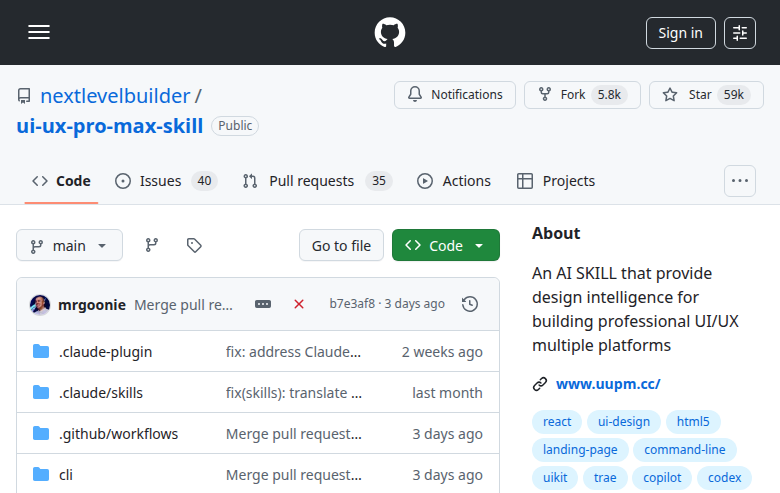Select the react topic tag
The image size is (780, 493).
tap(557, 422)
